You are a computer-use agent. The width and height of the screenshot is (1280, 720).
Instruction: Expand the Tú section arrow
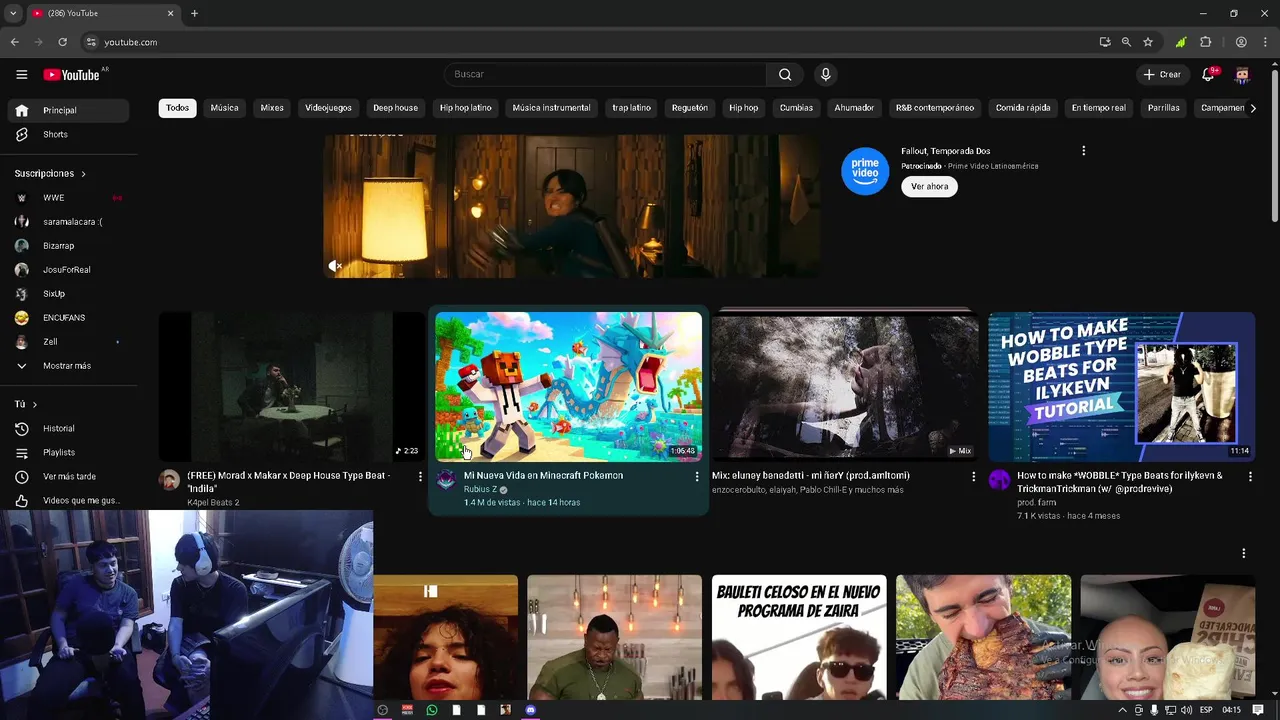coord(34,404)
